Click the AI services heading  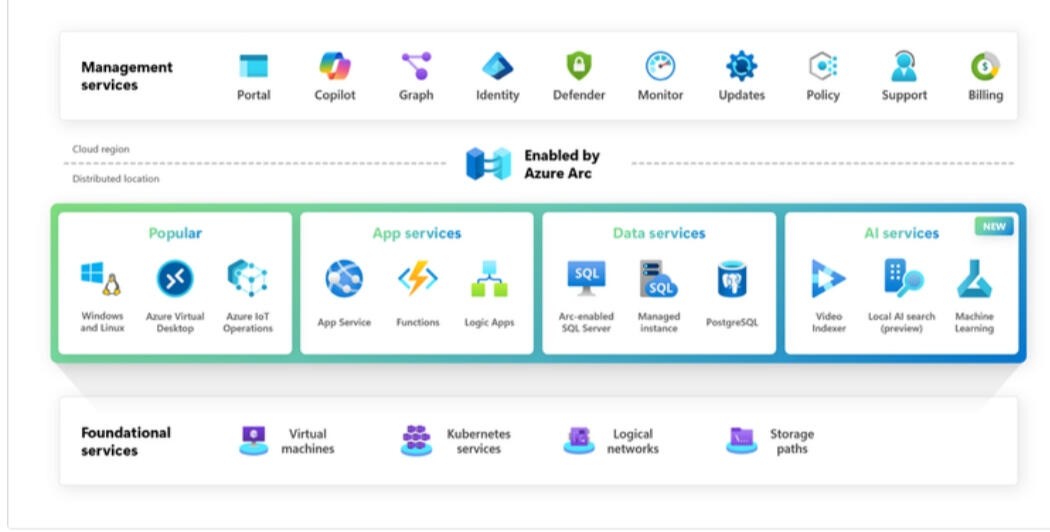(901, 233)
